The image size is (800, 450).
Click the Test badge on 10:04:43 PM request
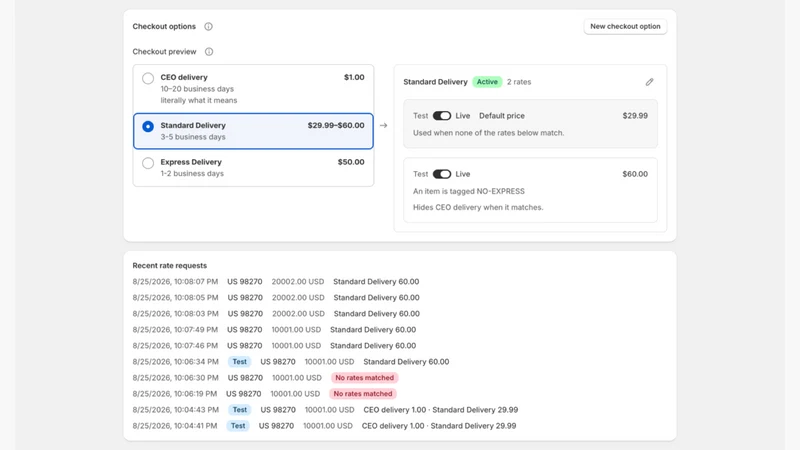pyautogui.click(x=239, y=410)
